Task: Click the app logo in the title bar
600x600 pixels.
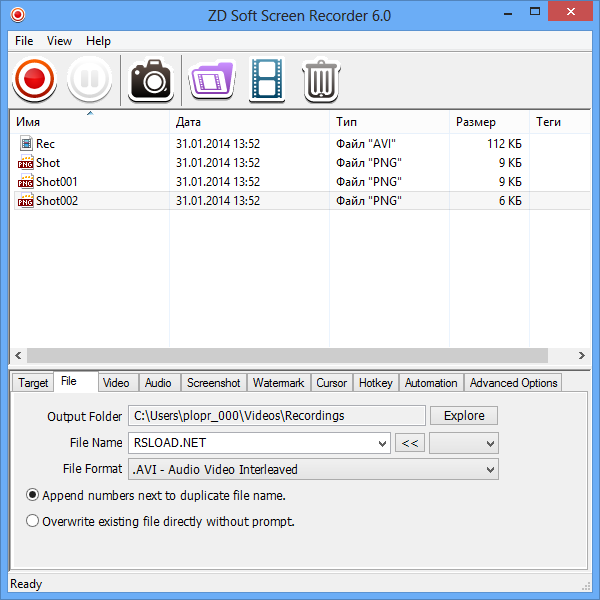Action: pyautogui.click(x=18, y=15)
